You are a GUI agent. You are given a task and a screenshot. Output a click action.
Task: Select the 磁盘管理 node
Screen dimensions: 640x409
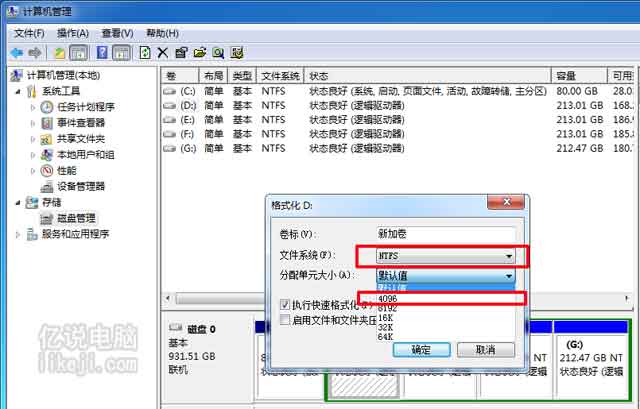(x=76, y=218)
